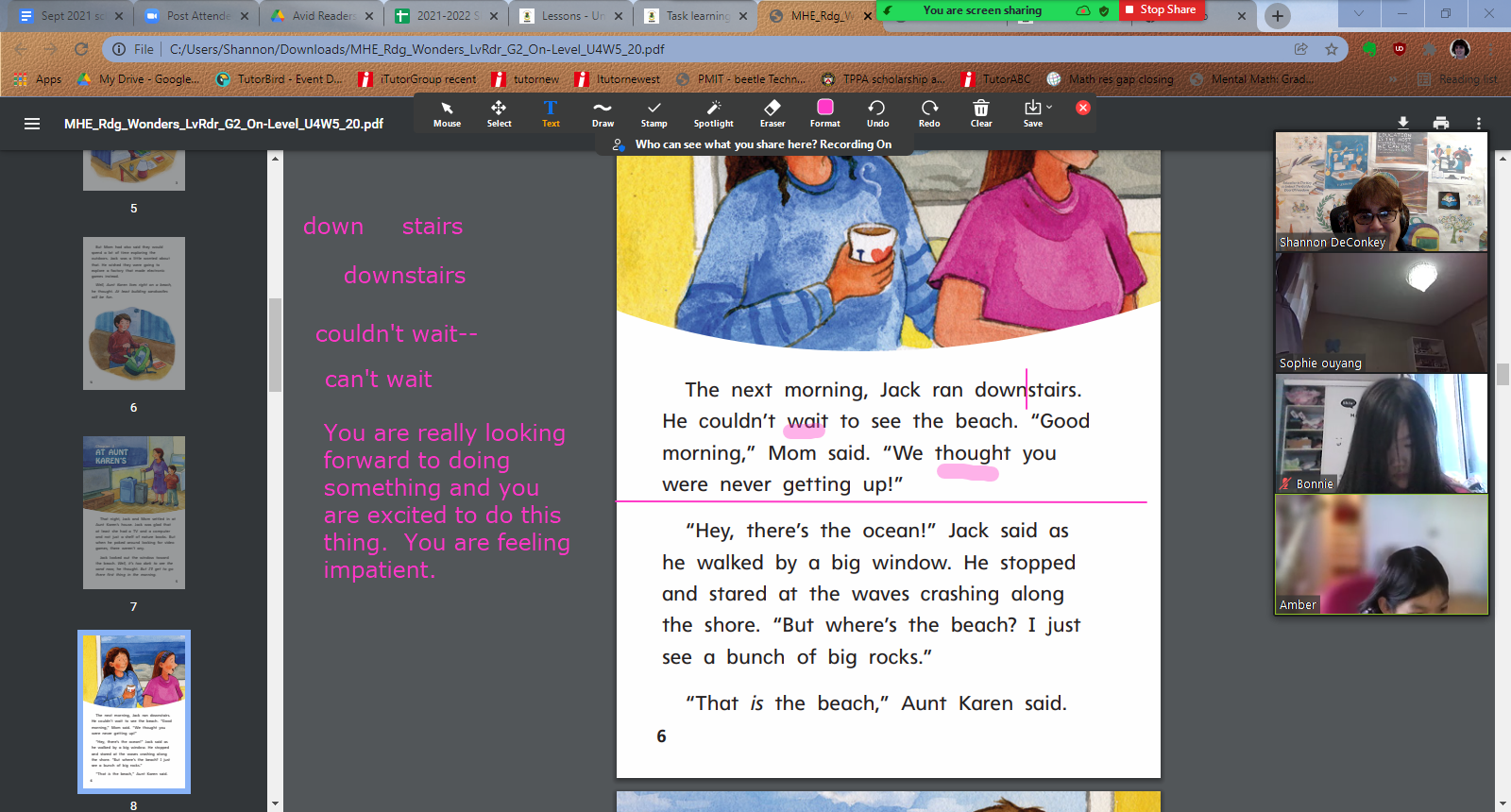The height and width of the screenshot is (812, 1511).
Task: Print the PDF document
Action: click(x=1441, y=123)
